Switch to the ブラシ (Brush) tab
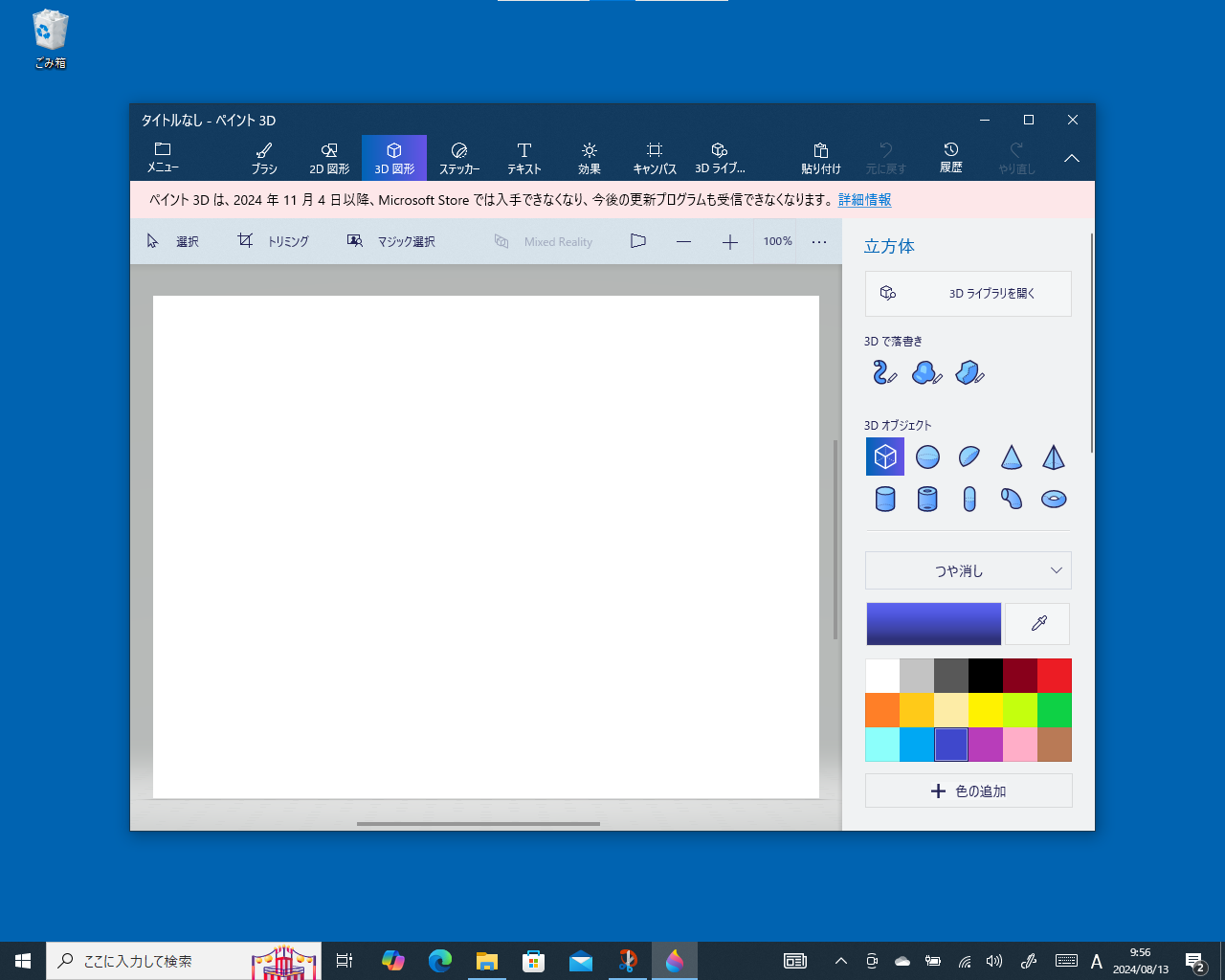 click(x=263, y=157)
